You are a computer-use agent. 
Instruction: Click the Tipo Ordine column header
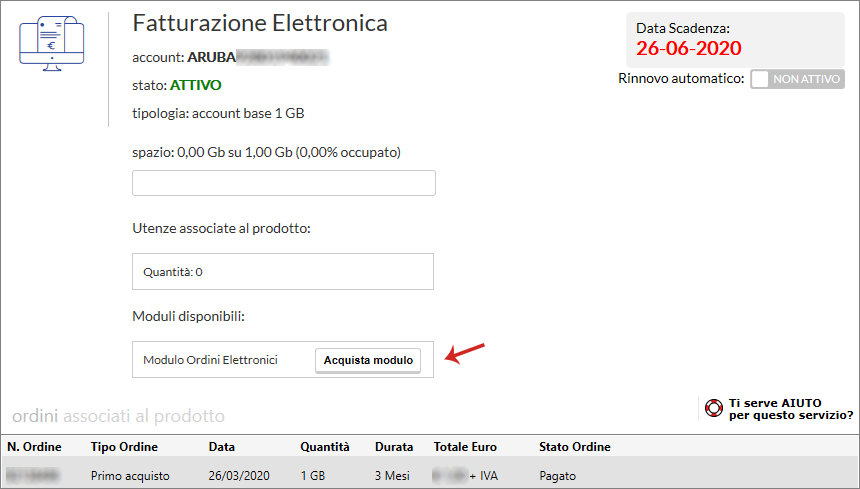[124, 447]
